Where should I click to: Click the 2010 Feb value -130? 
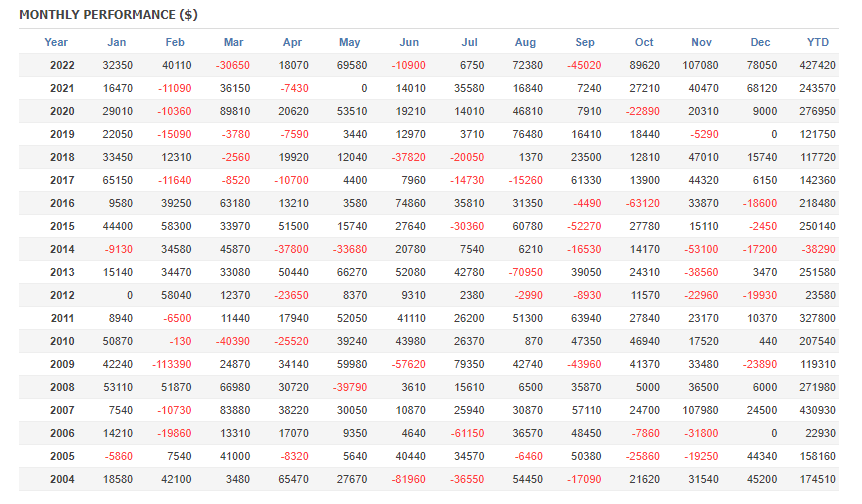pos(180,341)
